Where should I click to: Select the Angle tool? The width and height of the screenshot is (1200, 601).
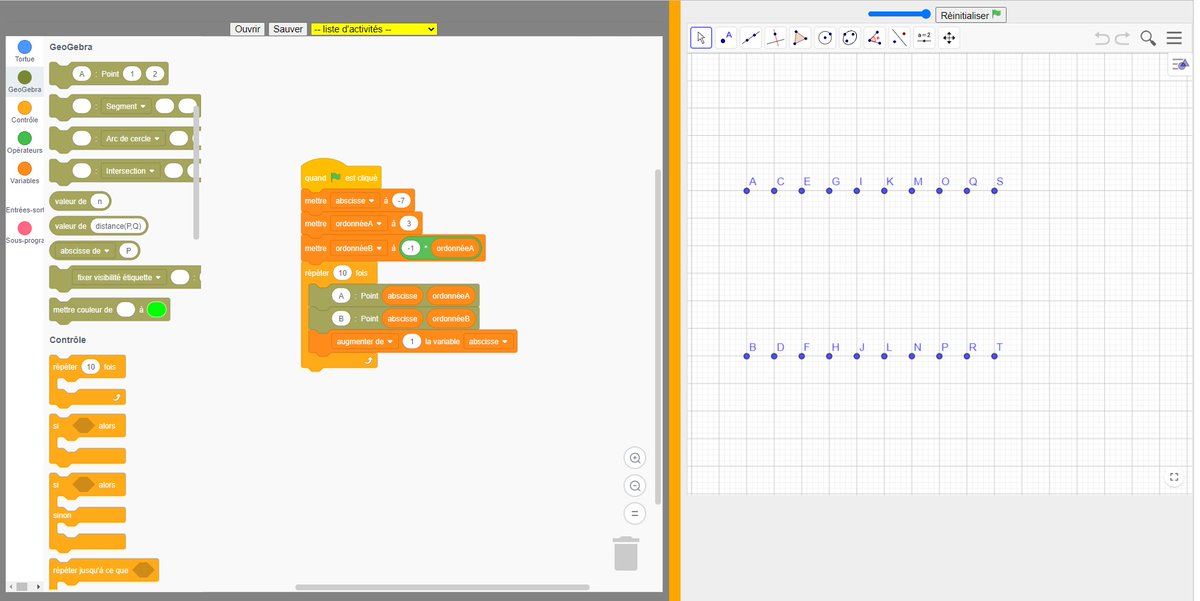pyautogui.click(x=875, y=38)
